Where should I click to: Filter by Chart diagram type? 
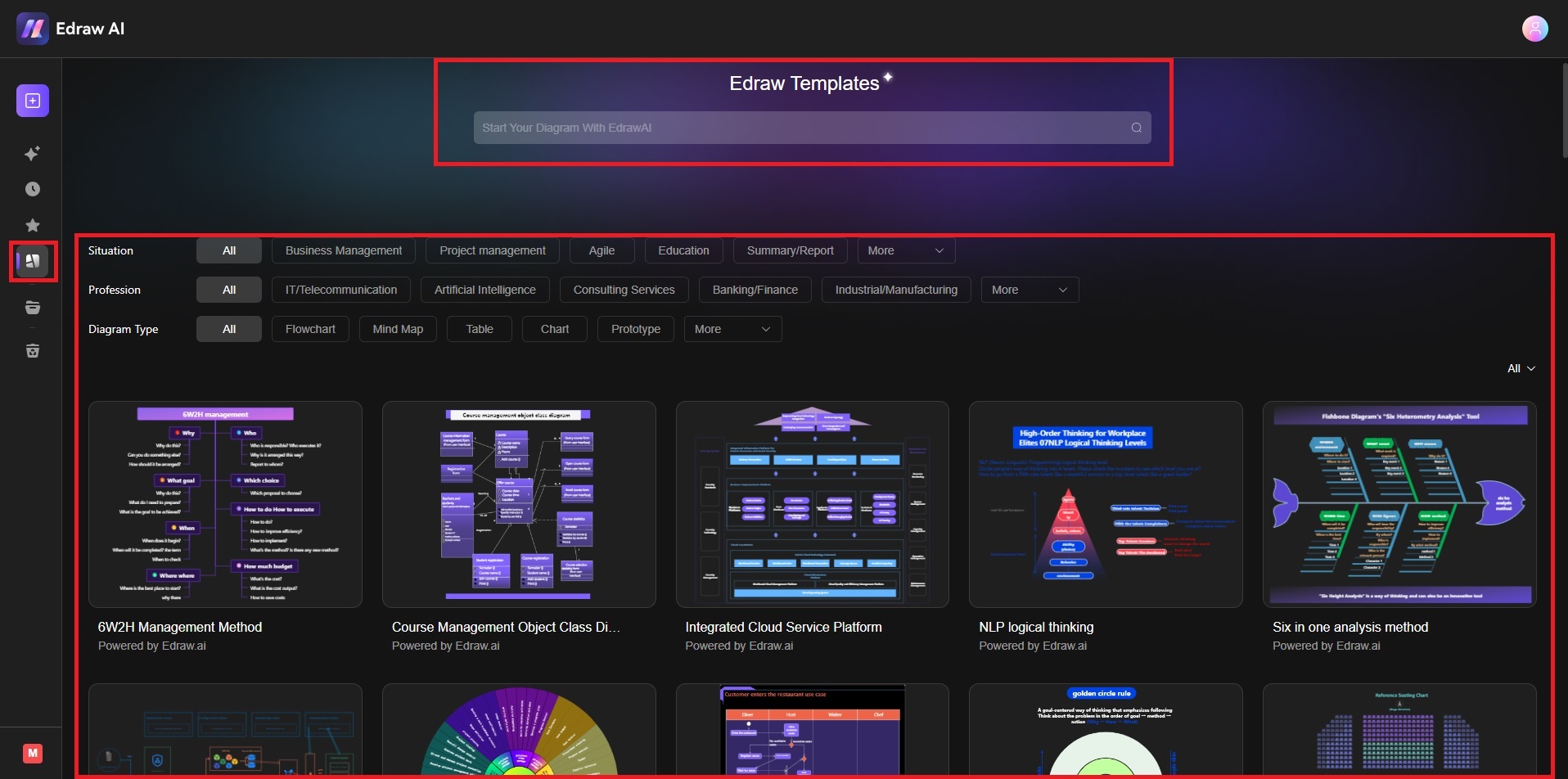pyautogui.click(x=555, y=329)
